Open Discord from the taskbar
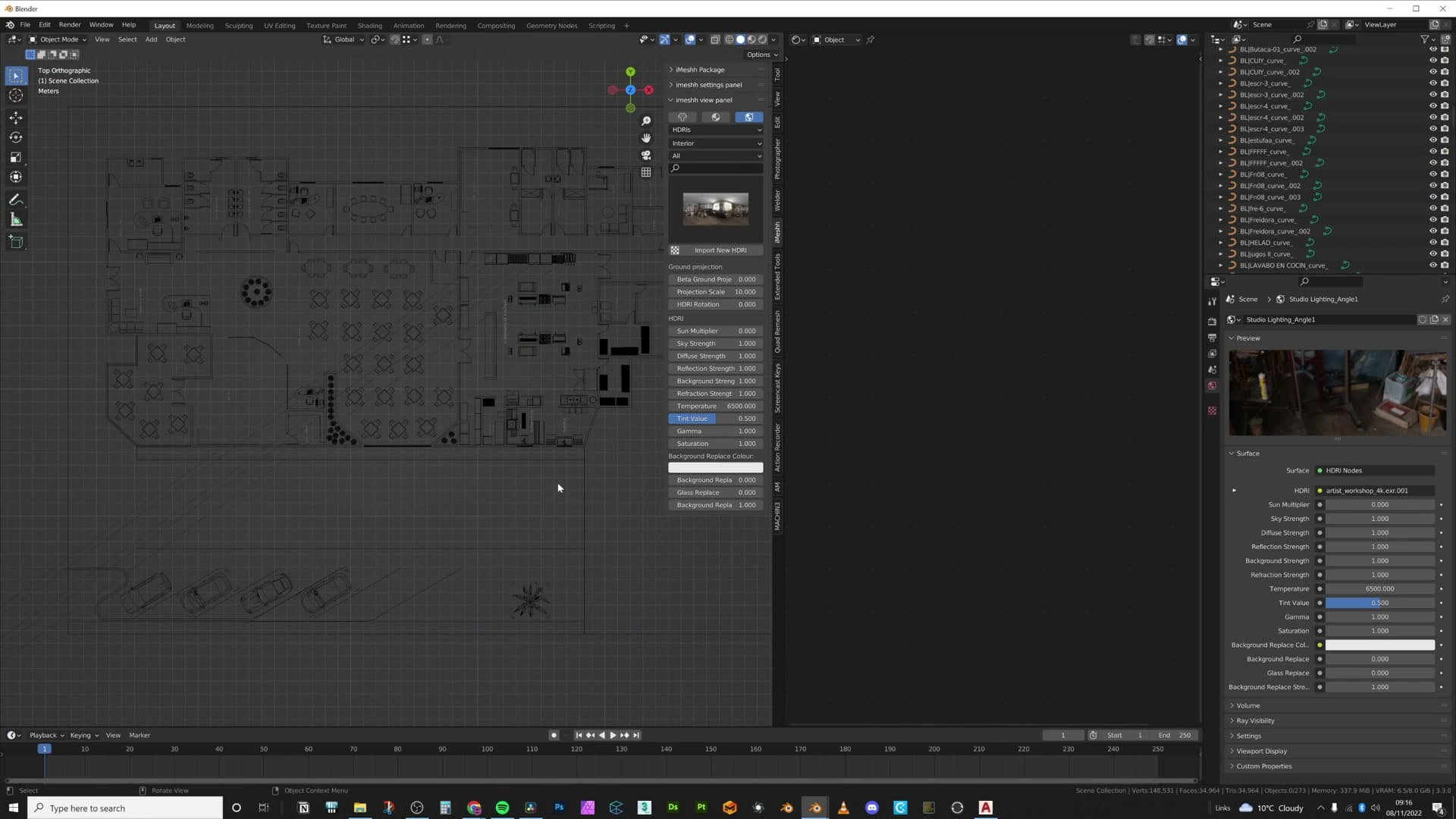This screenshot has width=1456, height=819. (872, 808)
